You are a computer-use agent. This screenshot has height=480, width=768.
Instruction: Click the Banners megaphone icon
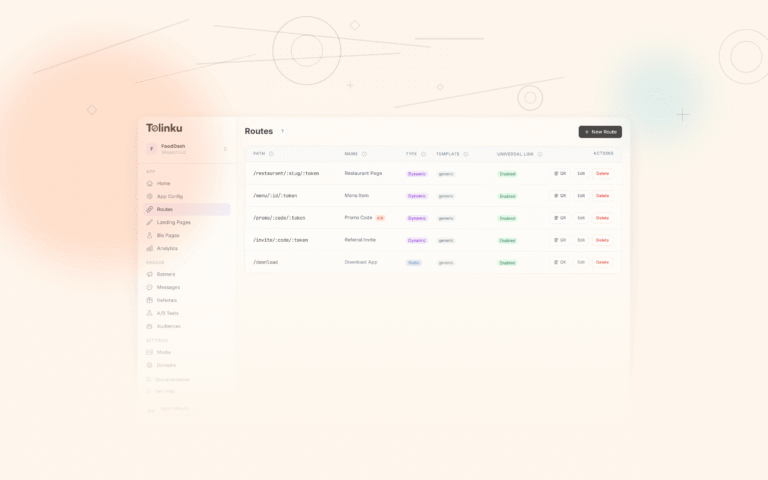[x=149, y=274]
